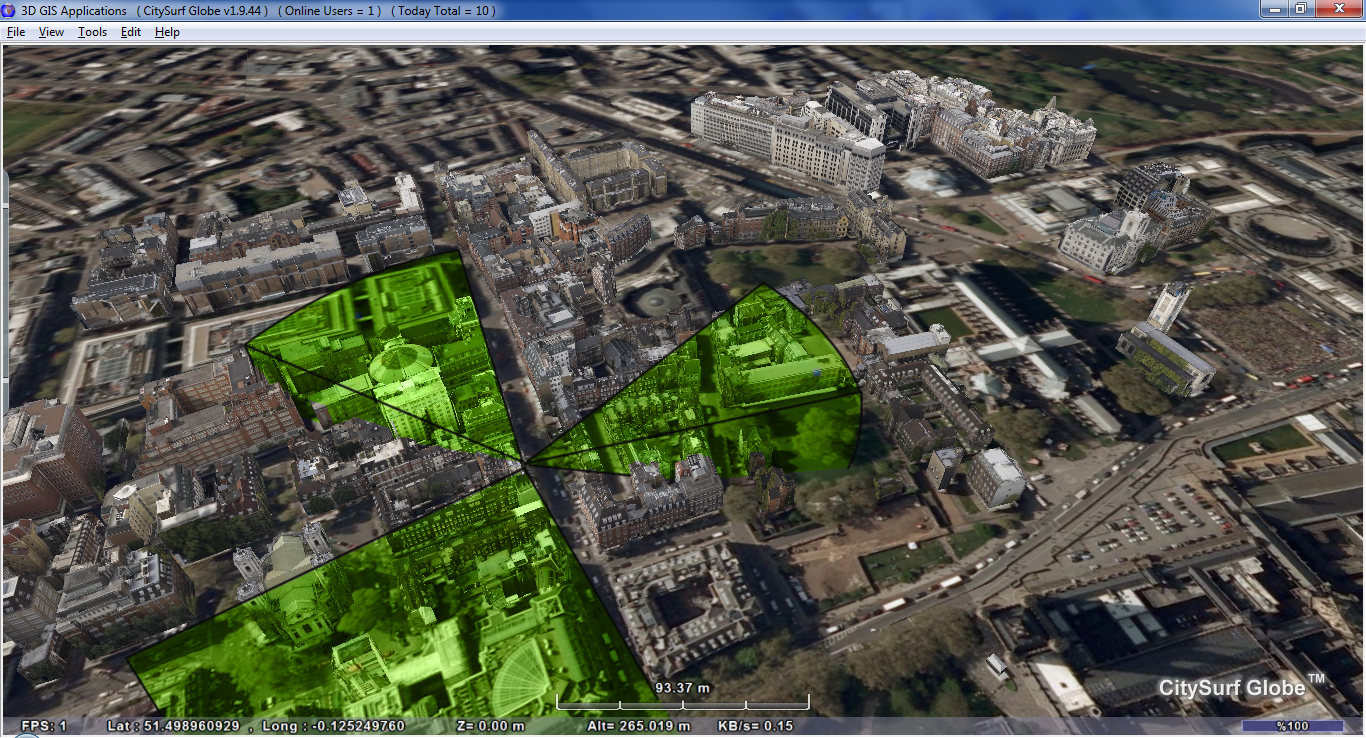The width and height of the screenshot is (1366, 738).
Task: Open the View menu
Action: (x=51, y=32)
